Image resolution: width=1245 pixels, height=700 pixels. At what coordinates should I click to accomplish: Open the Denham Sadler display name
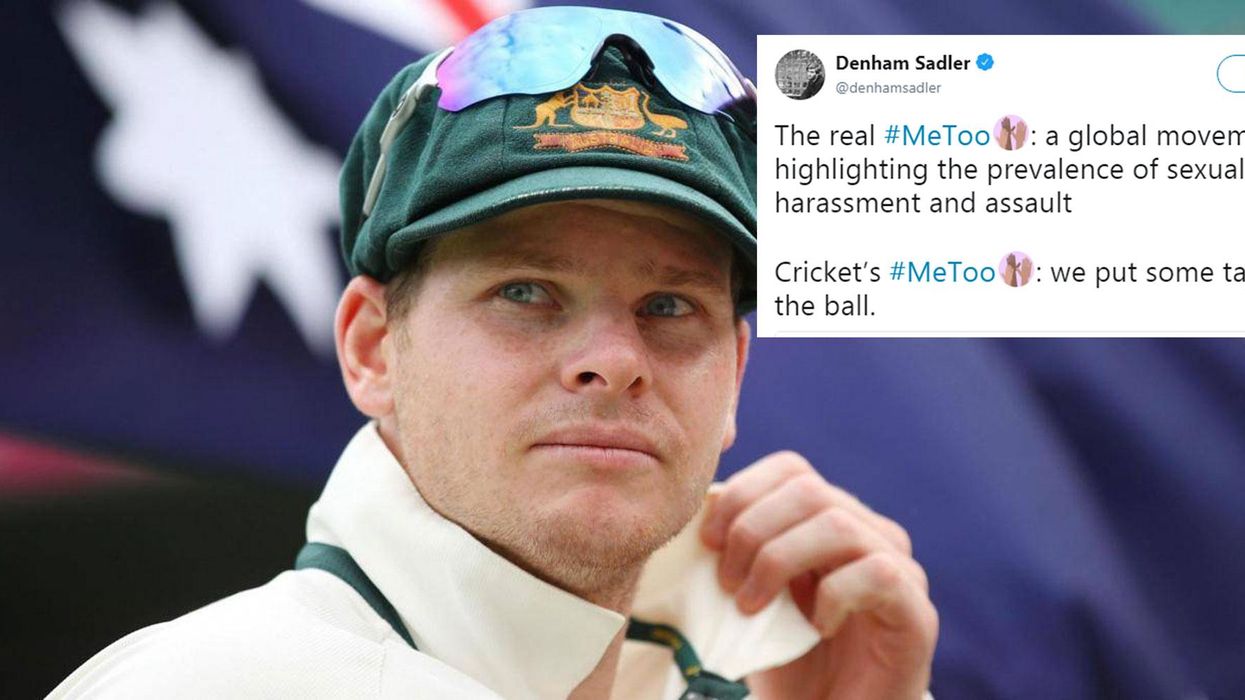click(903, 63)
